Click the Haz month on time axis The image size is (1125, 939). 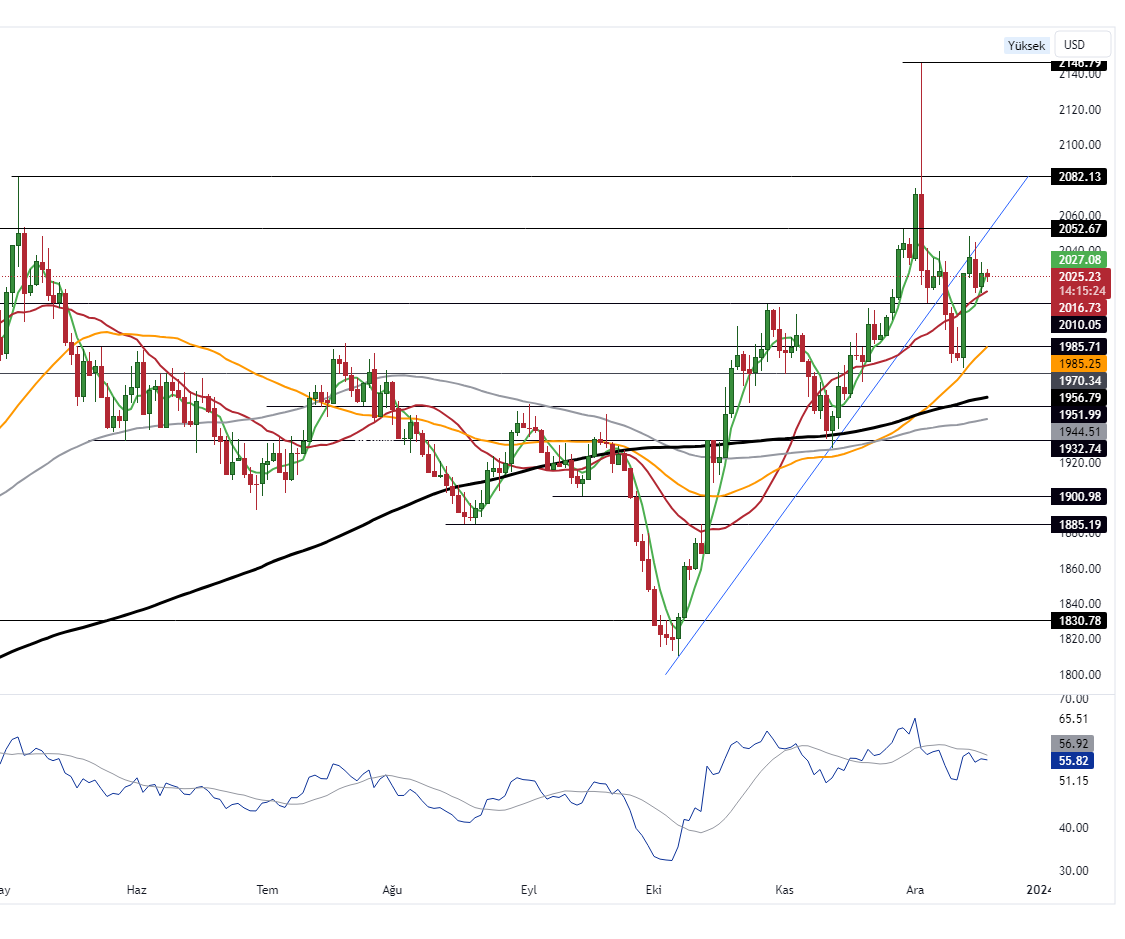[x=137, y=889]
